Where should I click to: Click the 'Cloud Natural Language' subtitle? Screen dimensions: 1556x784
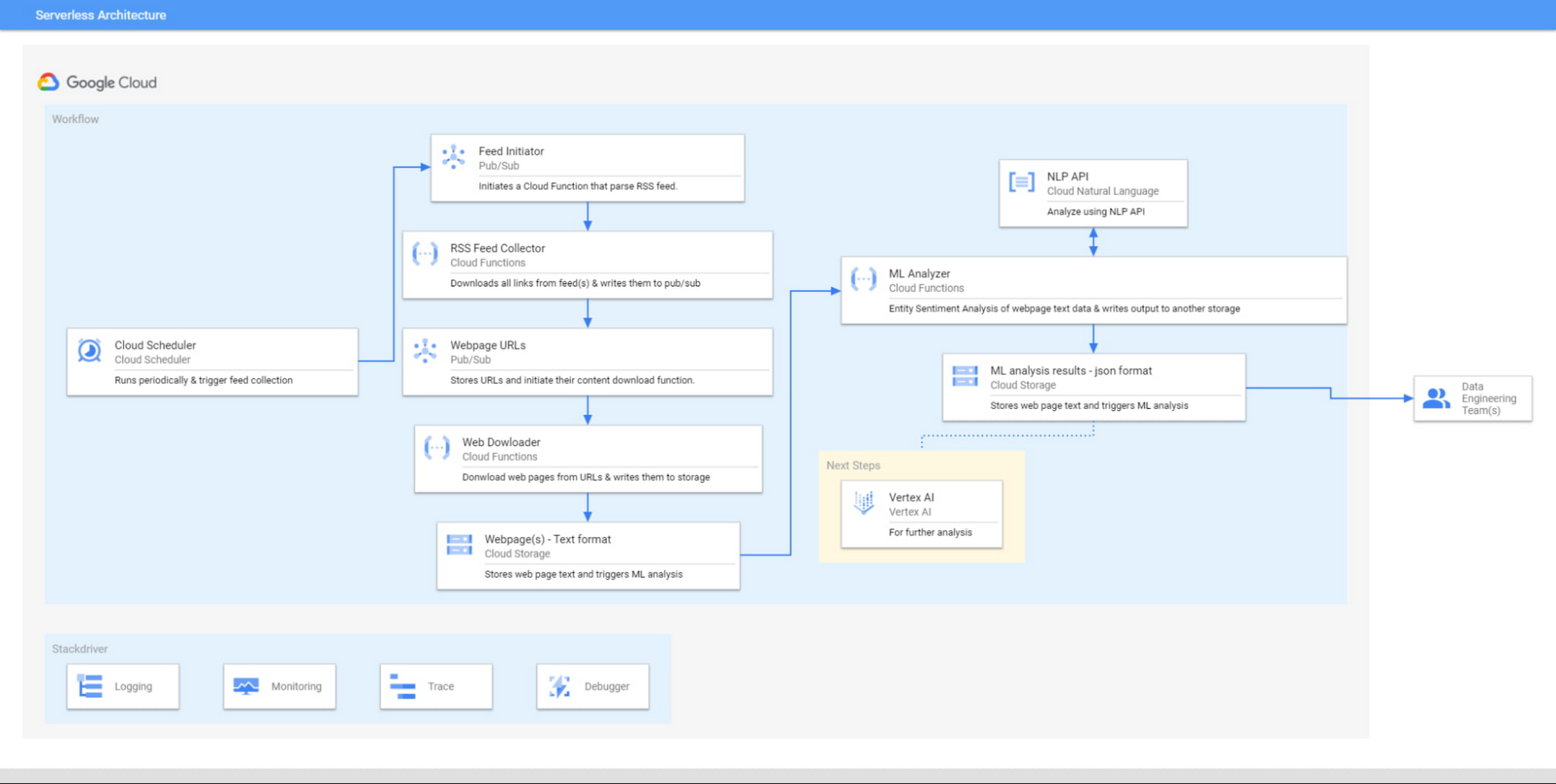point(1103,191)
